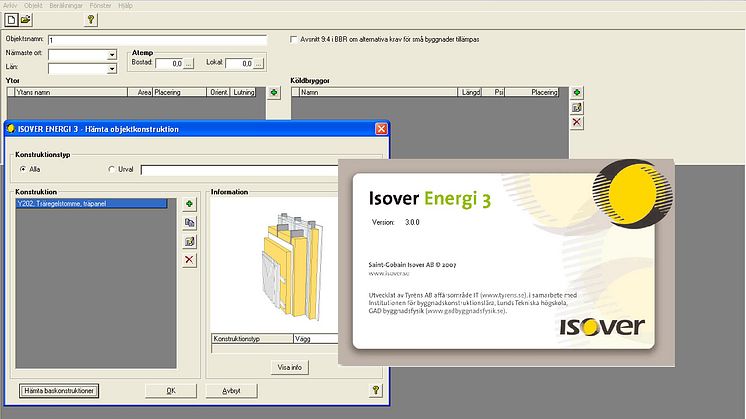Open the Arkiv menu
Screen dimensions: 746x419
(x=10, y=6)
